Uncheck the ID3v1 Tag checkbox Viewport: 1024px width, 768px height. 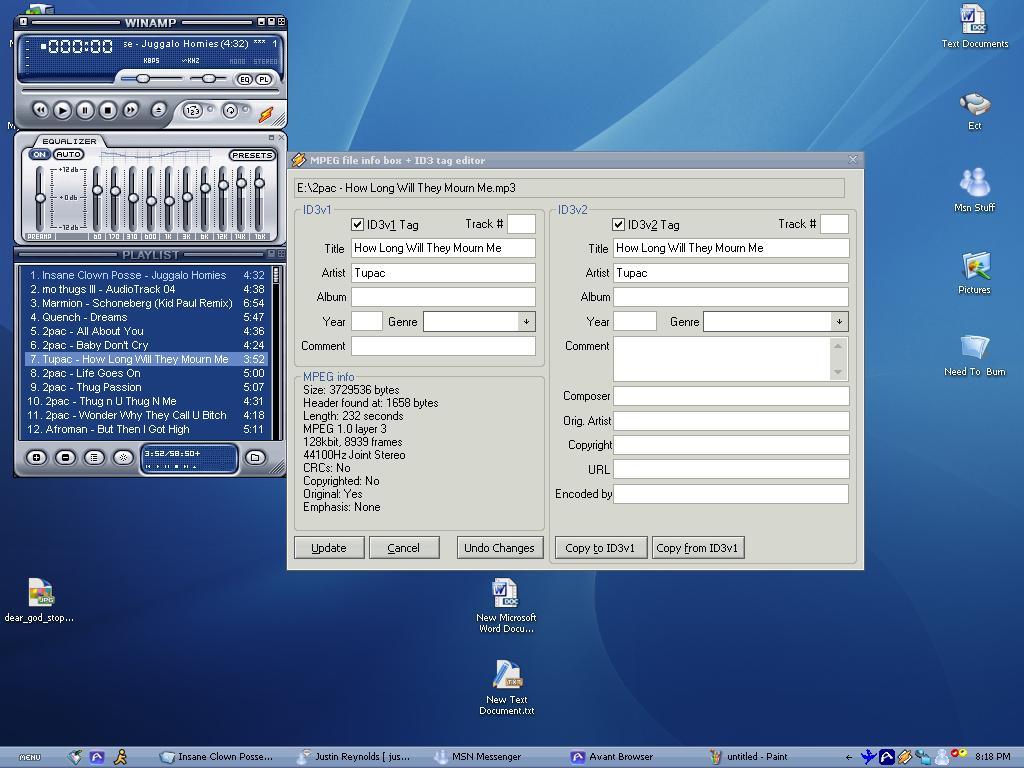(x=358, y=225)
